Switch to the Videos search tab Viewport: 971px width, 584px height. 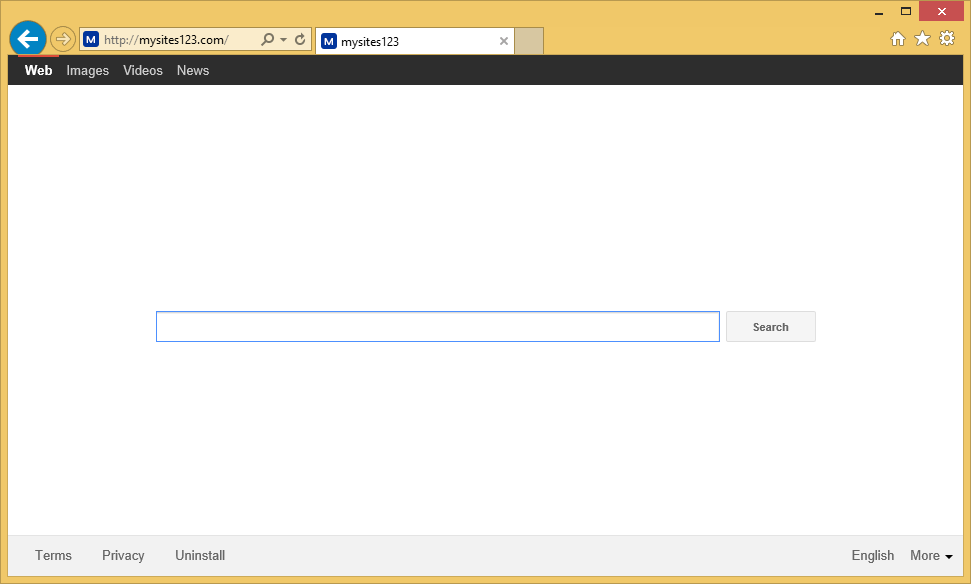pyautogui.click(x=143, y=70)
